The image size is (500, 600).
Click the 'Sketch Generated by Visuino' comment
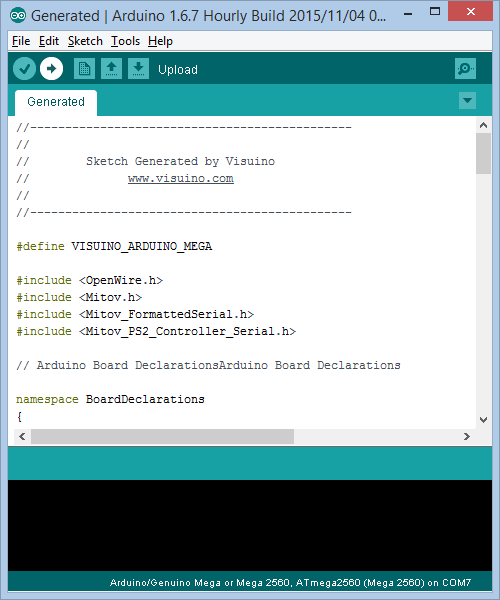180,161
